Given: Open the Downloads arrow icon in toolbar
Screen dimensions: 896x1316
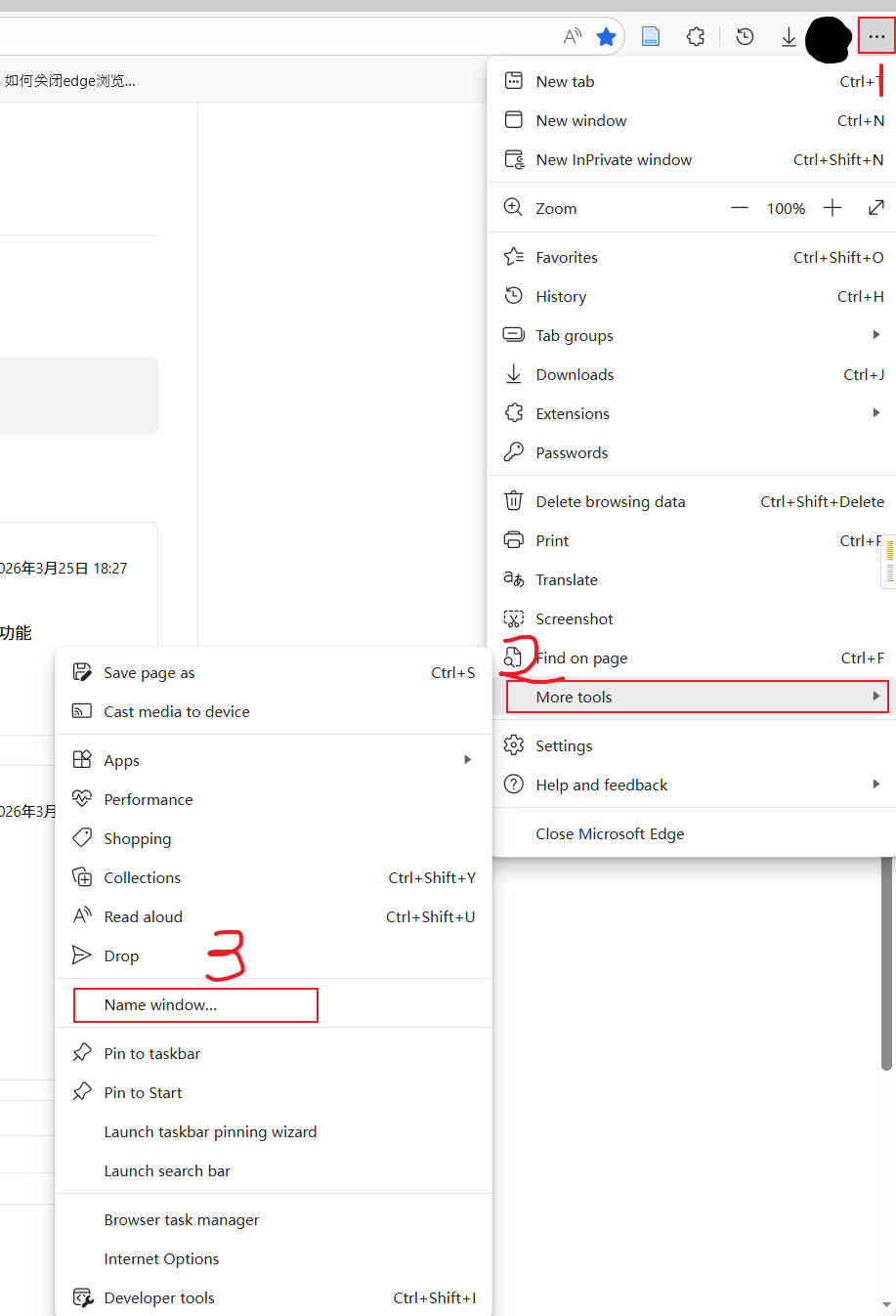Looking at the screenshot, I should click(x=789, y=37).
